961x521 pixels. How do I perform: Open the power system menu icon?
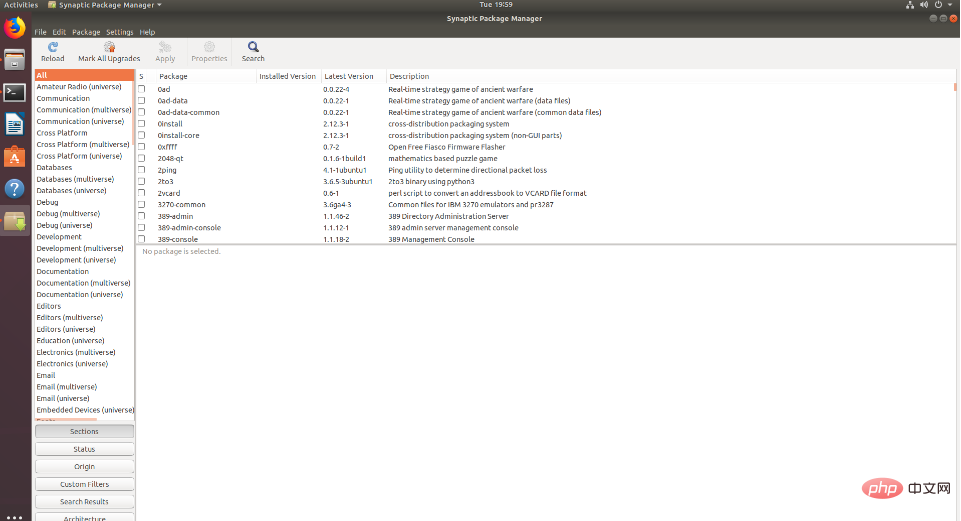(x=938, y=5)
